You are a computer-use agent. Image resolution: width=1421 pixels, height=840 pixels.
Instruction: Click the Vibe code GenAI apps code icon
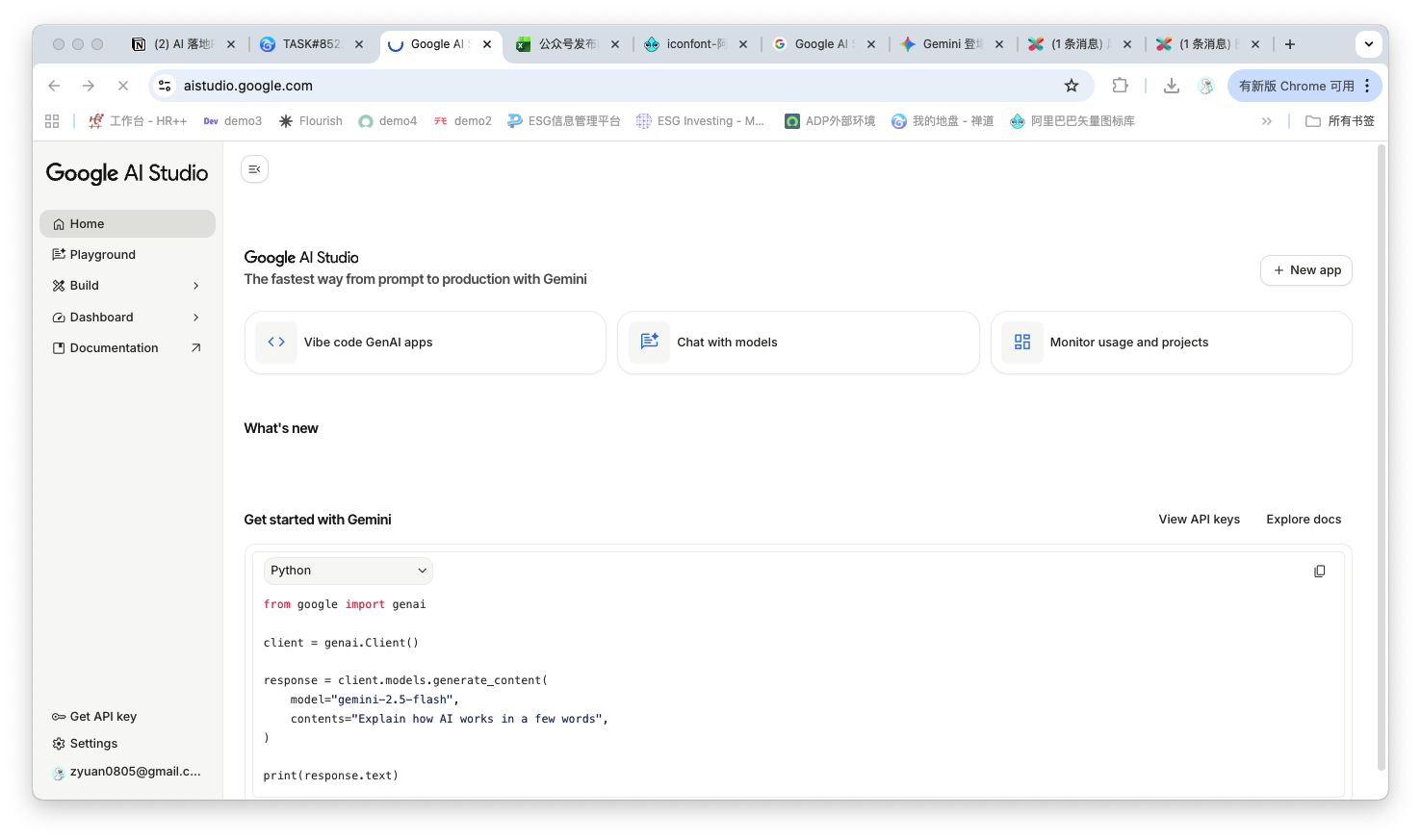click(x=276, y=343)
